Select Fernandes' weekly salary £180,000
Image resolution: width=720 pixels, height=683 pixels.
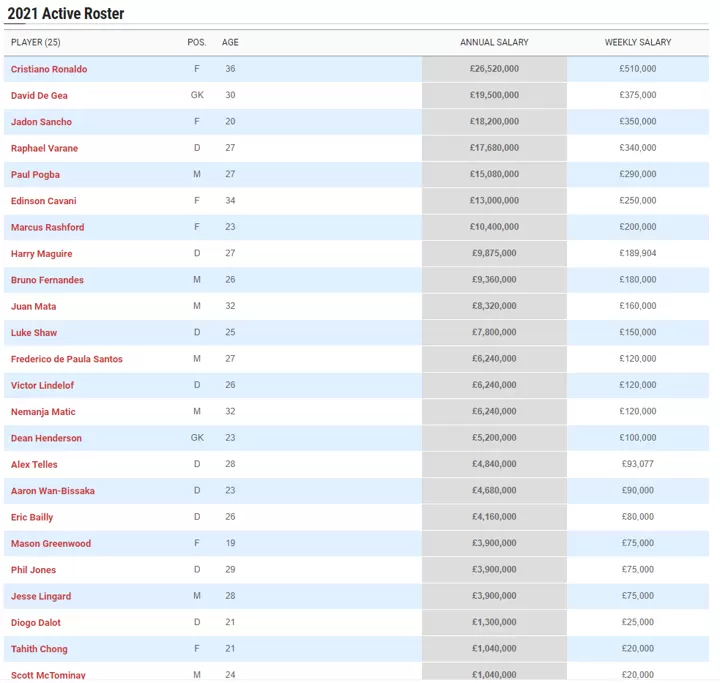[638, 280]
